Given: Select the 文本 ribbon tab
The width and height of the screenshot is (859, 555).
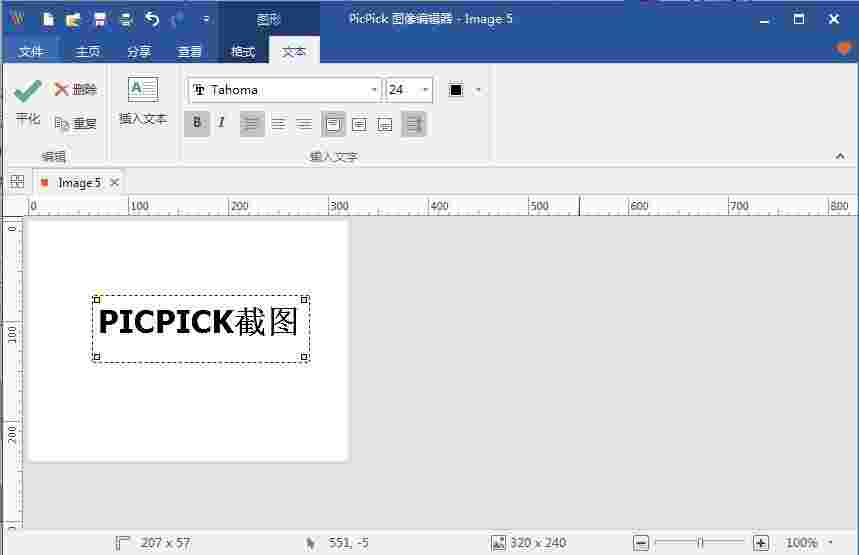Looking at the screenshot, I should click(x=294, y=51).
